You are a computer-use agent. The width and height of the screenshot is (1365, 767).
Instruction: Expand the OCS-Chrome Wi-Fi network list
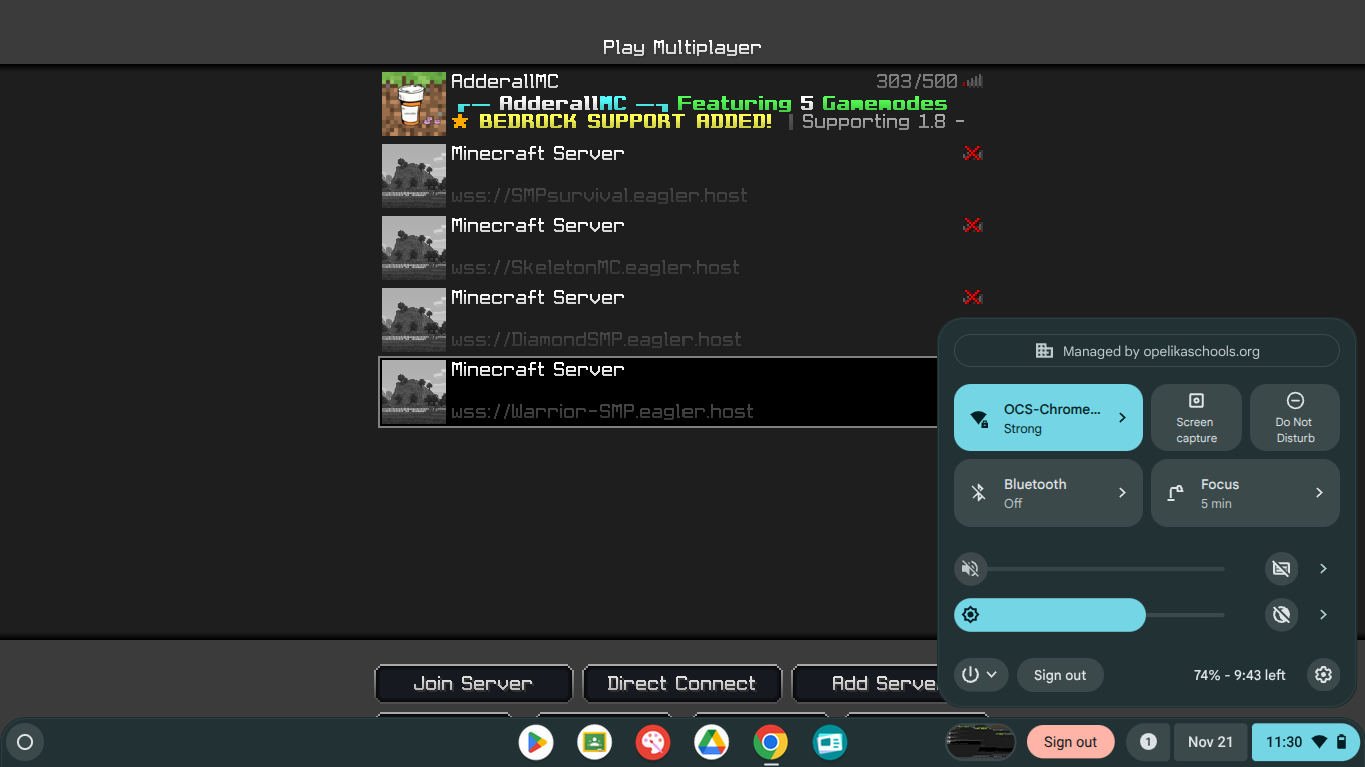tap(1122, 418)
